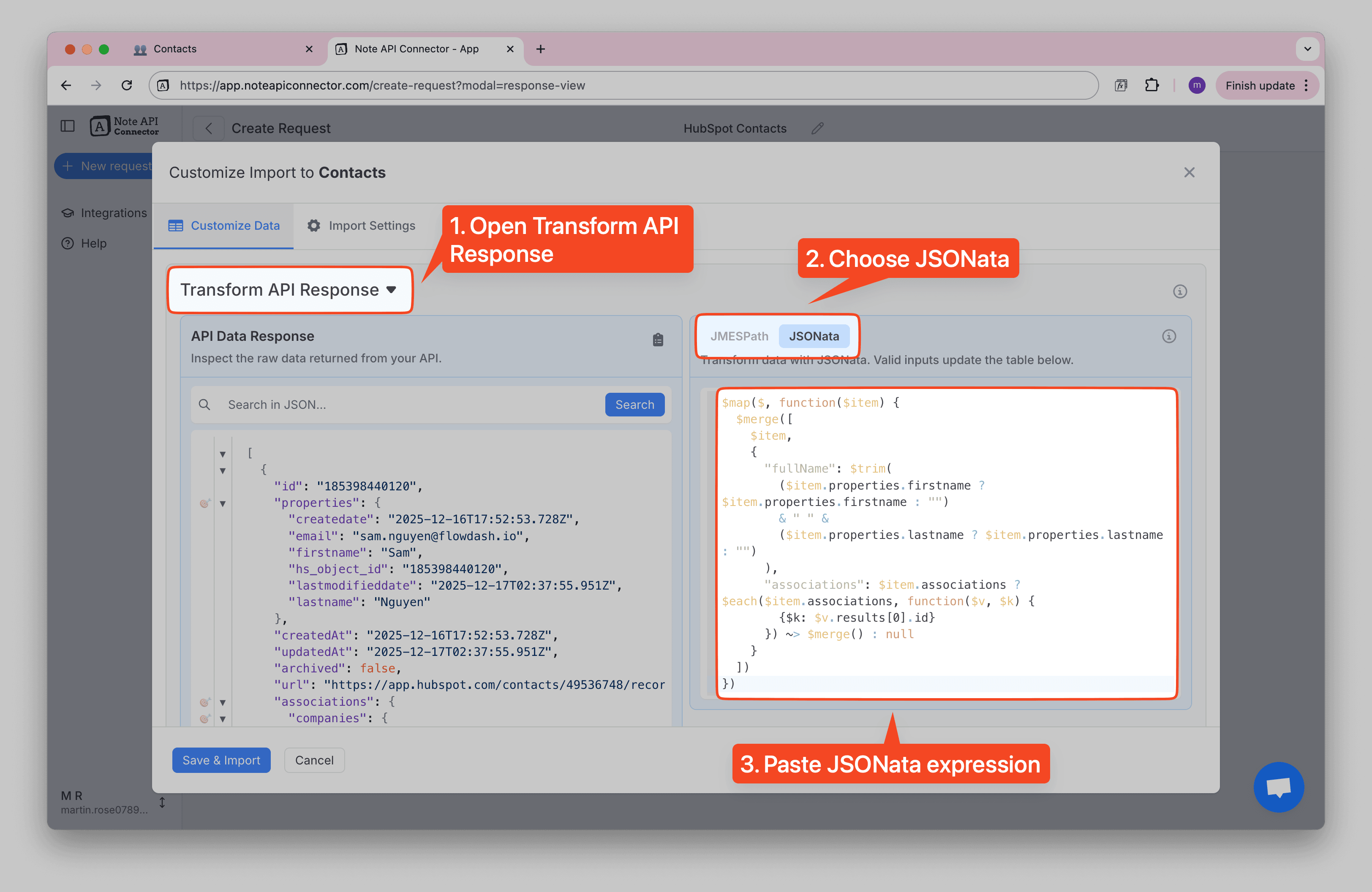Run the JSON Search button

point(634,404)
